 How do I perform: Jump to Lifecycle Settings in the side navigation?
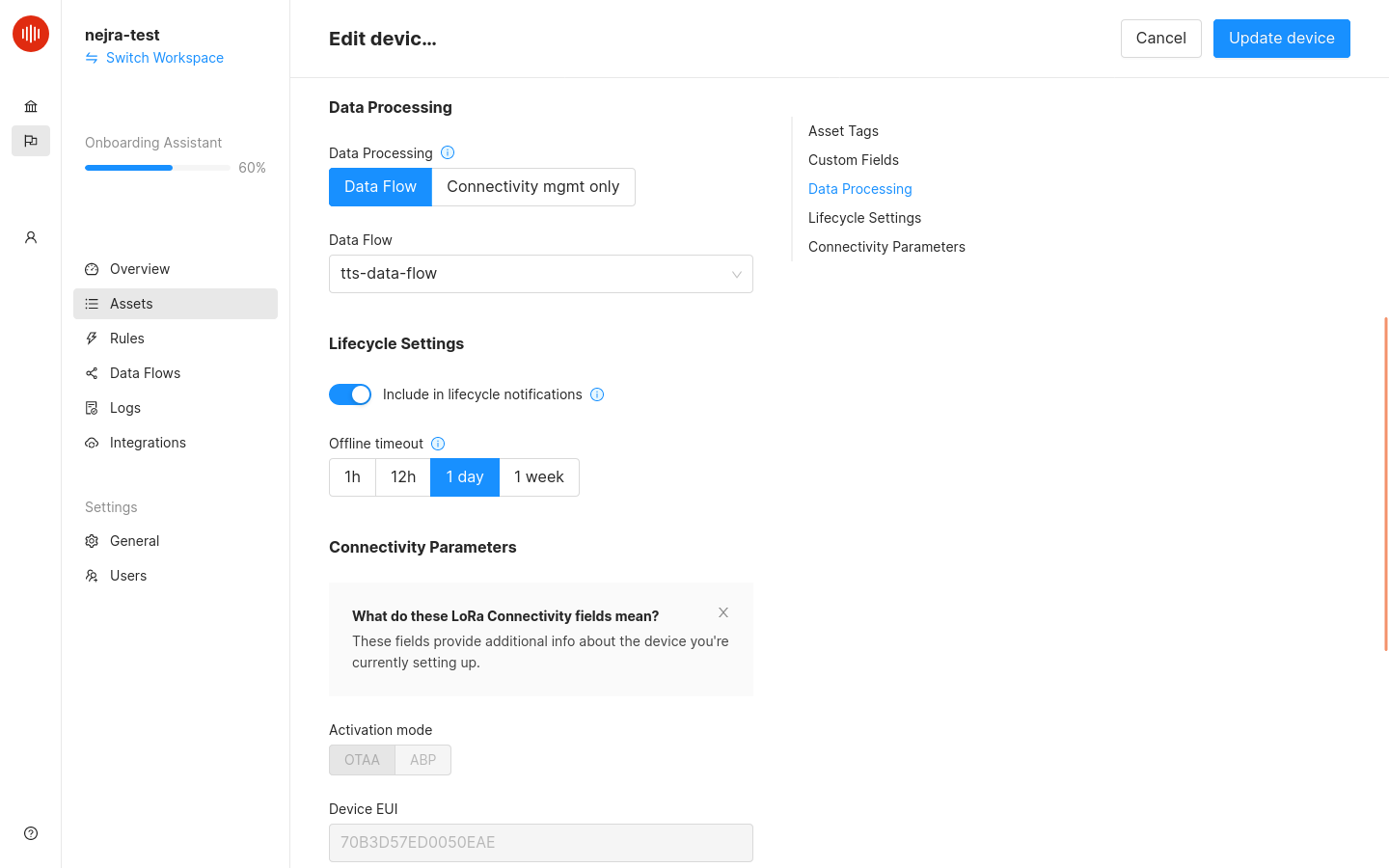[864, 217]
